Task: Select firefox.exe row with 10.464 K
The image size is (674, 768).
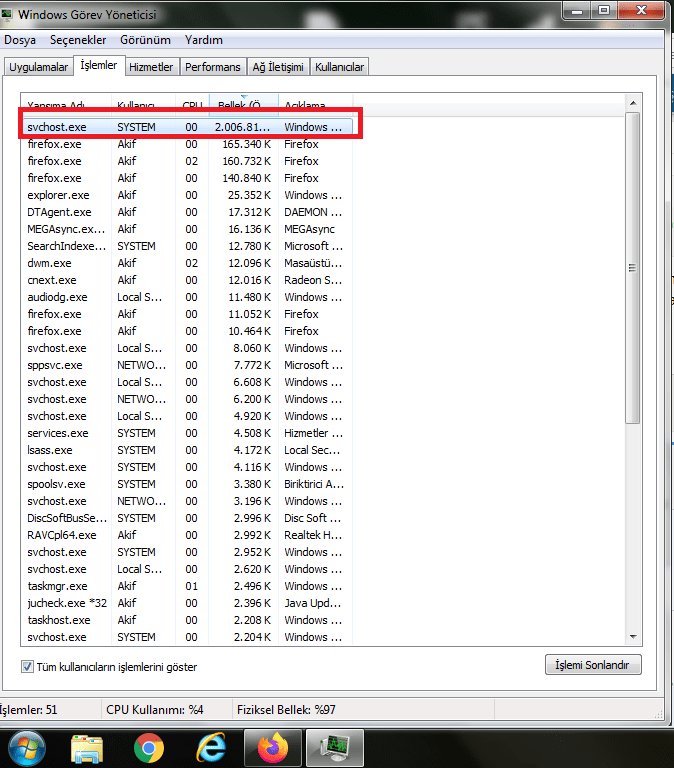Action: click(187, 331)
